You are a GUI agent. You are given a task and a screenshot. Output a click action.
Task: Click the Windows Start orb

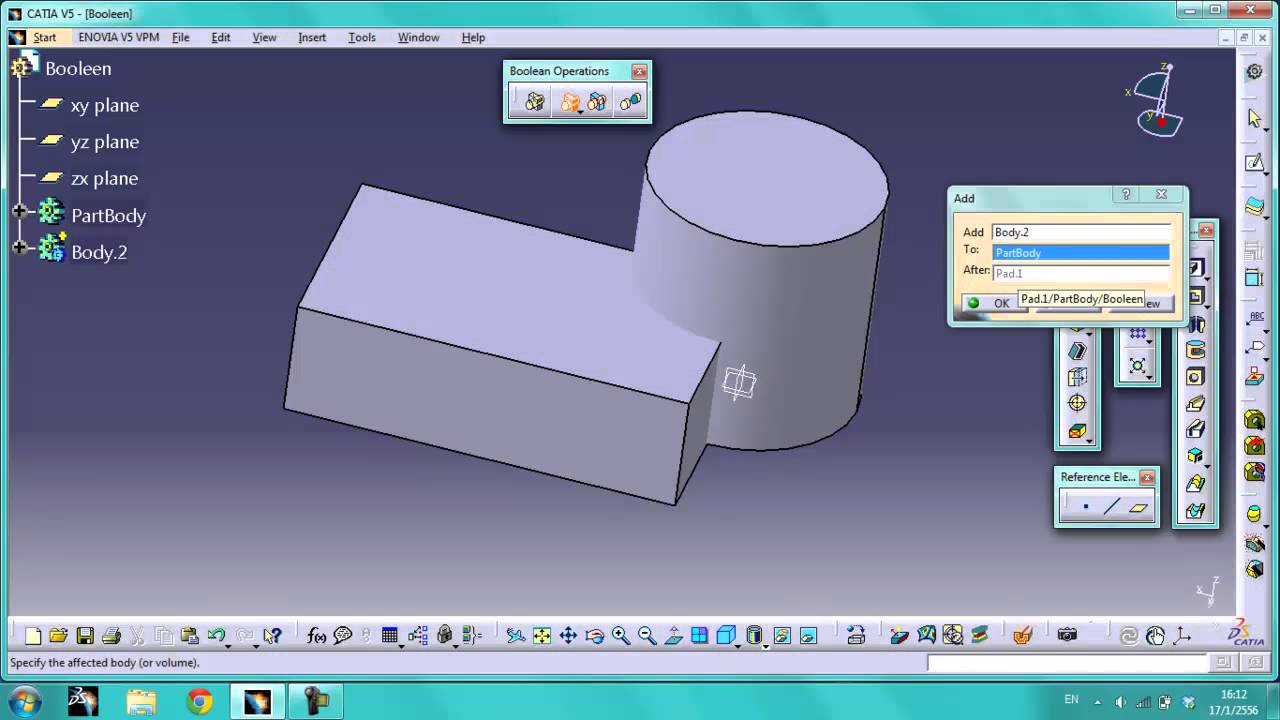22,700
